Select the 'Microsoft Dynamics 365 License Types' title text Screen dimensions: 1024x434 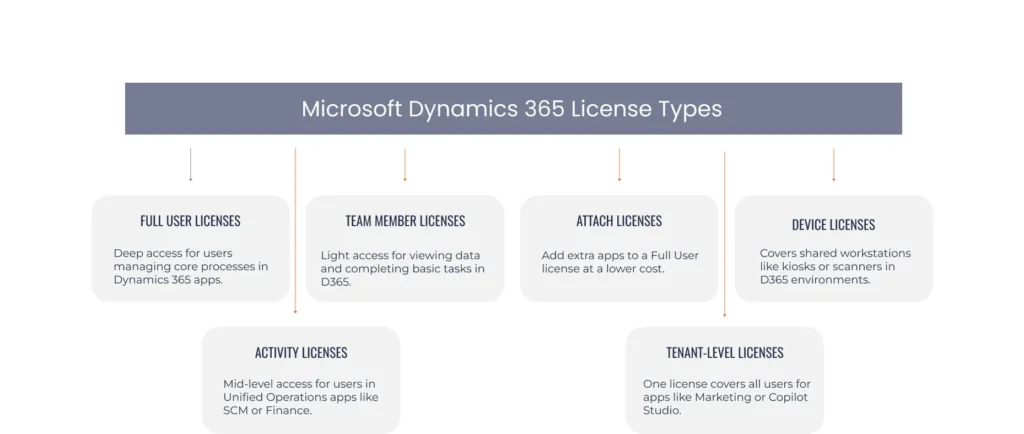[511, 109]
